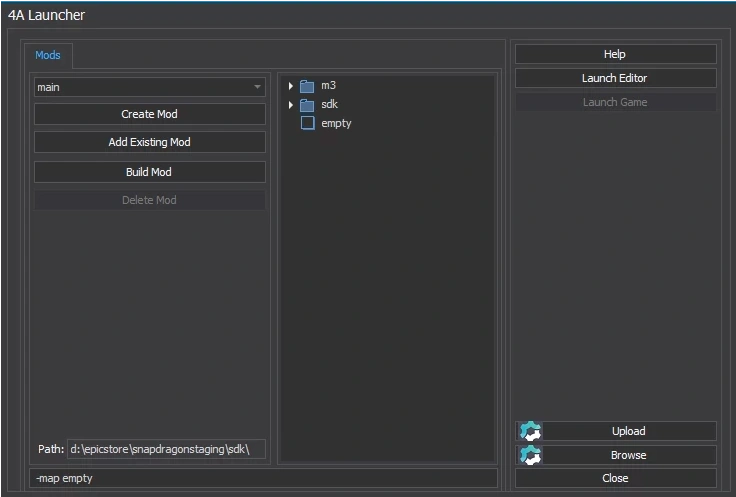Viewport: 736px width, 497px height.
Task: Click the Create Mod button
Action: click(x=150, y=114)
